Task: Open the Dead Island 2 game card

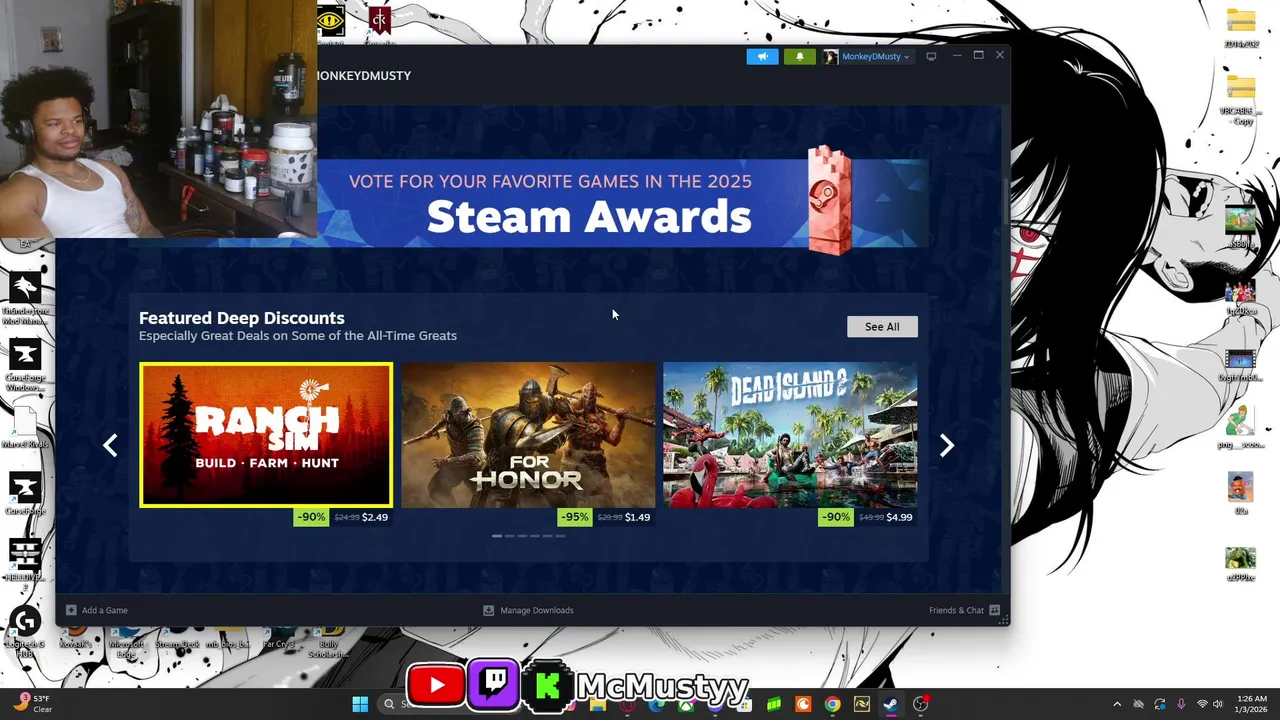Action: [790, 435]
